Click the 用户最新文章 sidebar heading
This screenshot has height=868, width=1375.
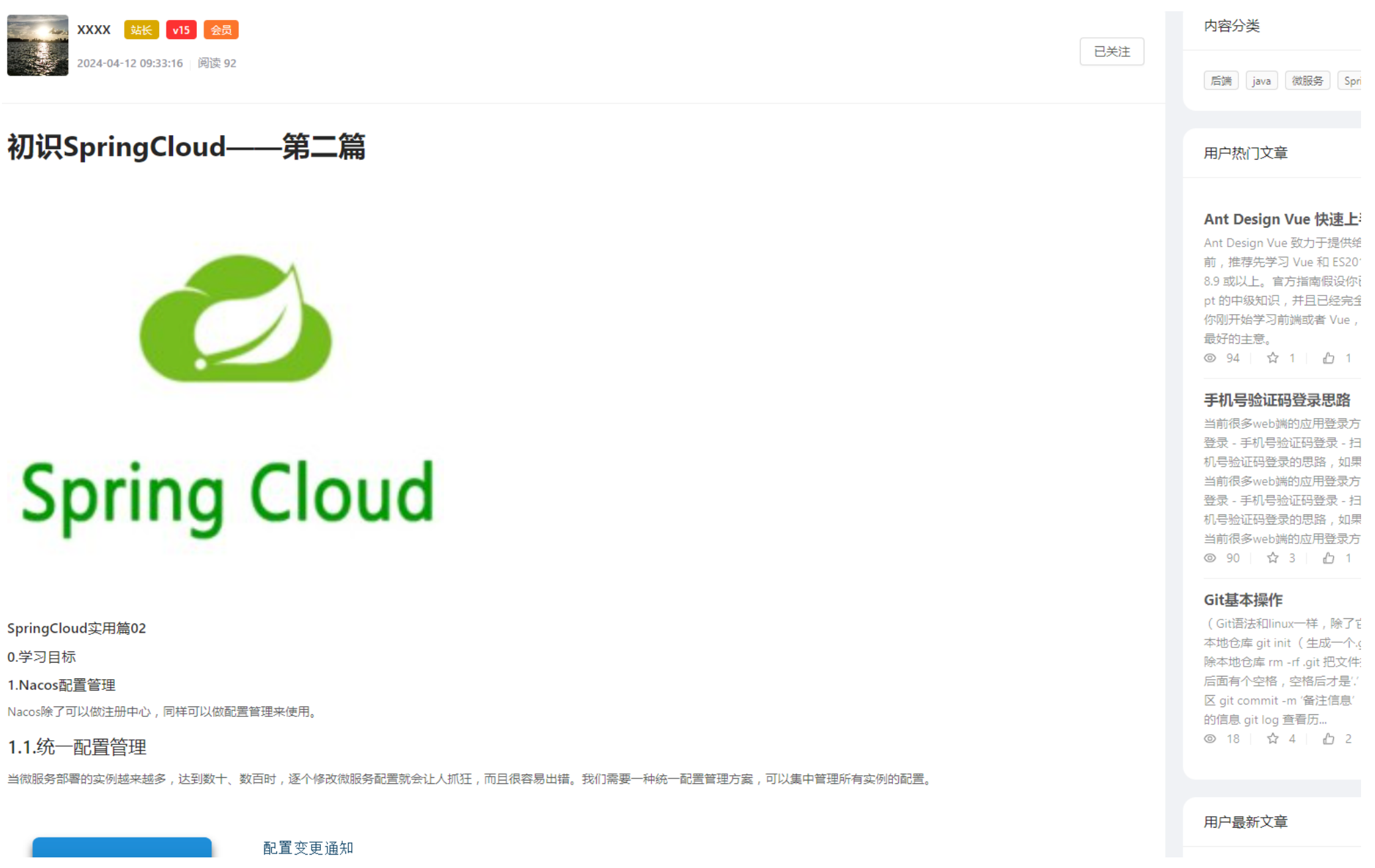1246,822
